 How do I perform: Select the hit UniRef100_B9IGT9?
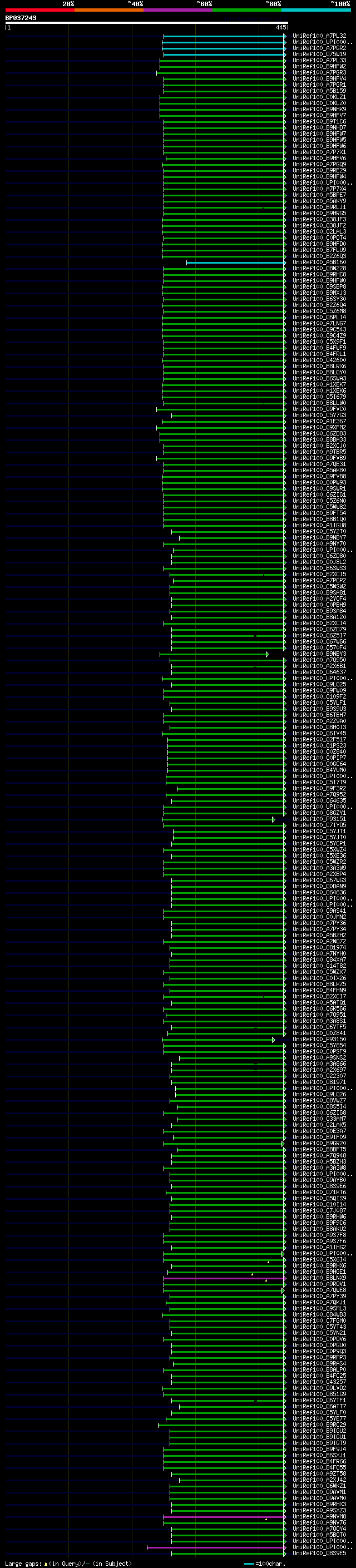point(319,1443)
